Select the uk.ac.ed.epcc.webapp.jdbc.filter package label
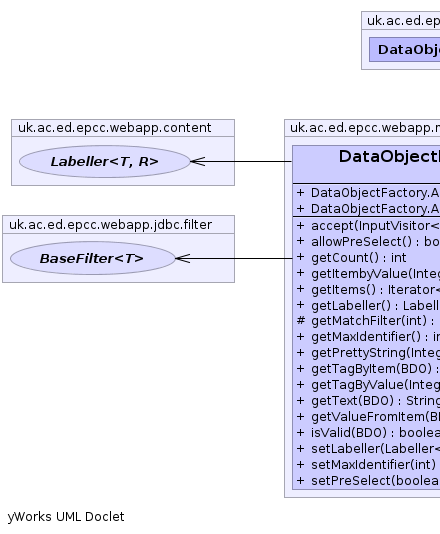 click(x=110, y=225)
